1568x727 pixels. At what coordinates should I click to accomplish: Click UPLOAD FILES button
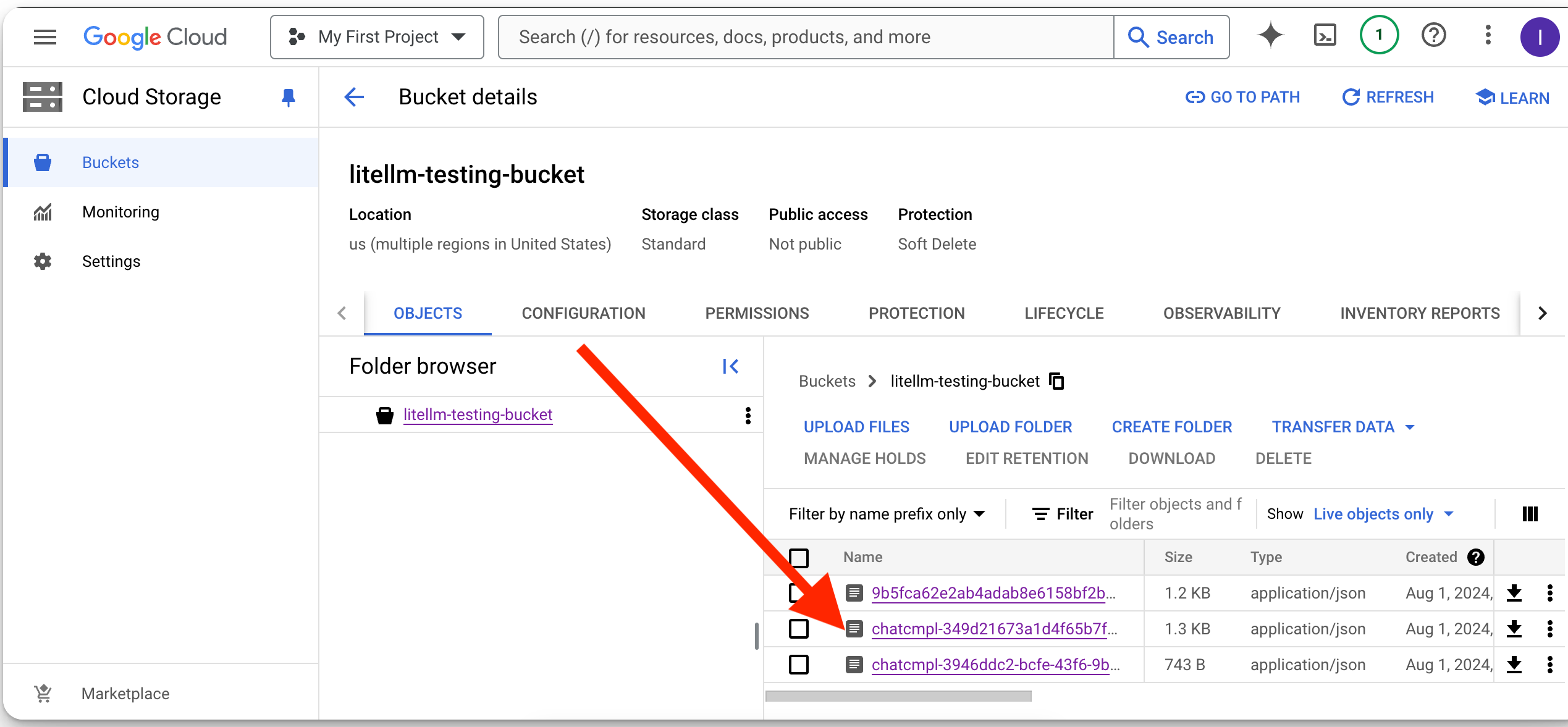point(856,427)
